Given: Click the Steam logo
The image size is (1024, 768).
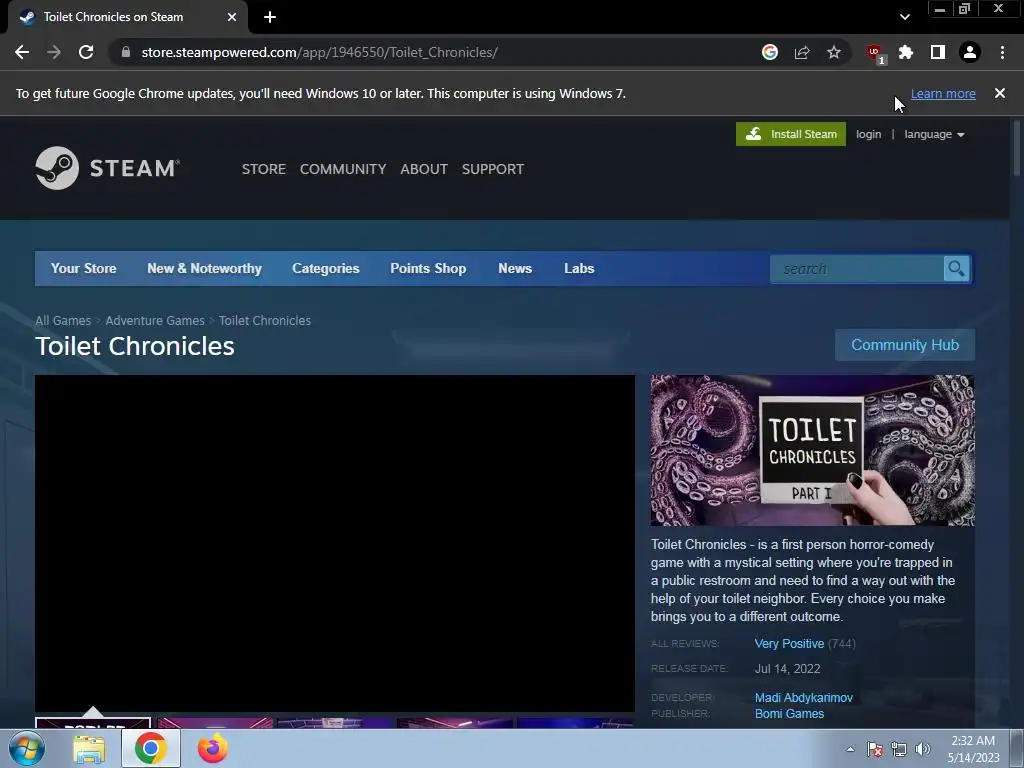Looking at the screenshot, I should pyautogui.click(x=108, y=168).
